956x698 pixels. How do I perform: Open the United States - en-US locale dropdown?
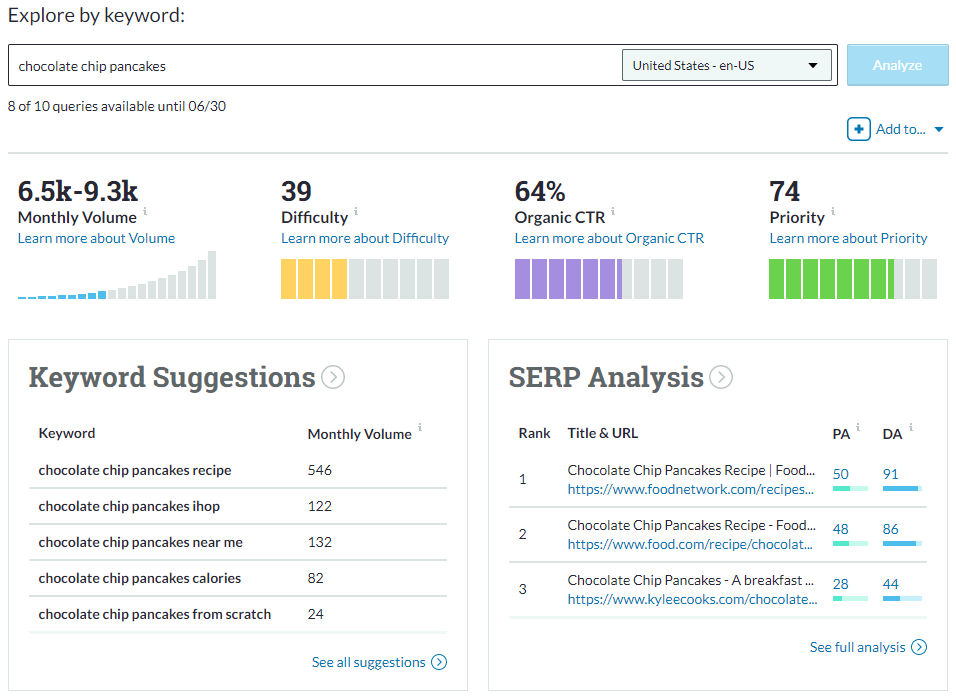(726, 66)
